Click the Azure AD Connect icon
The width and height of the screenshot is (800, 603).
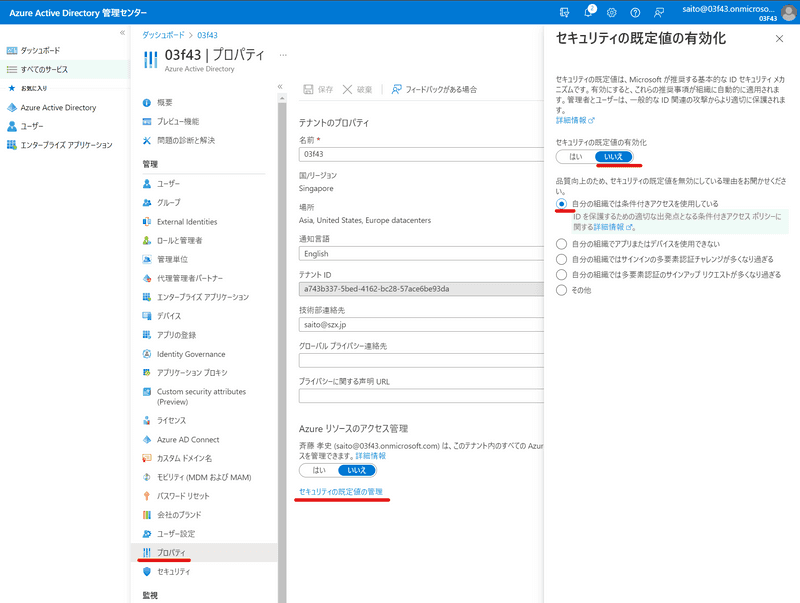[x=147, y=439]
